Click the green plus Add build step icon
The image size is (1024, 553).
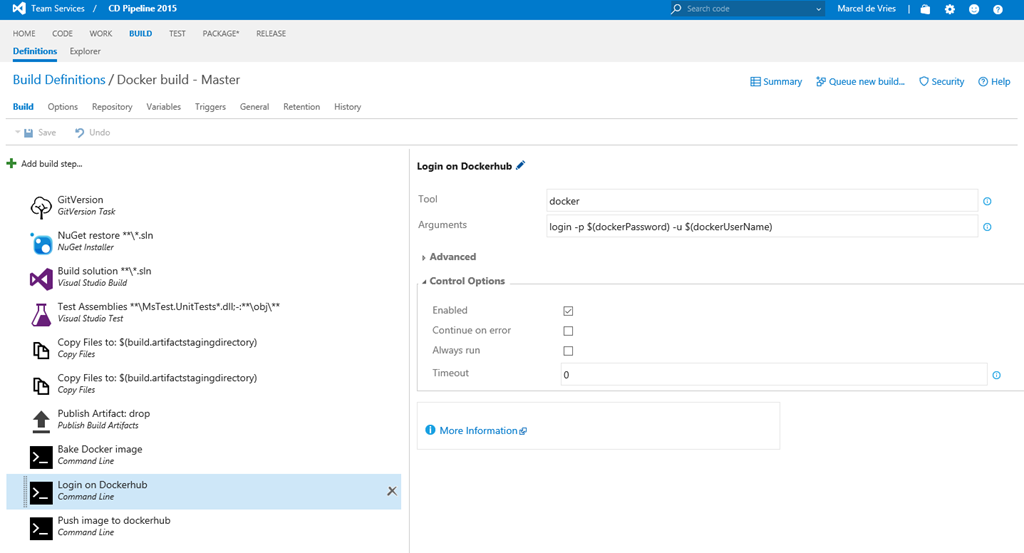click(12, 163)
